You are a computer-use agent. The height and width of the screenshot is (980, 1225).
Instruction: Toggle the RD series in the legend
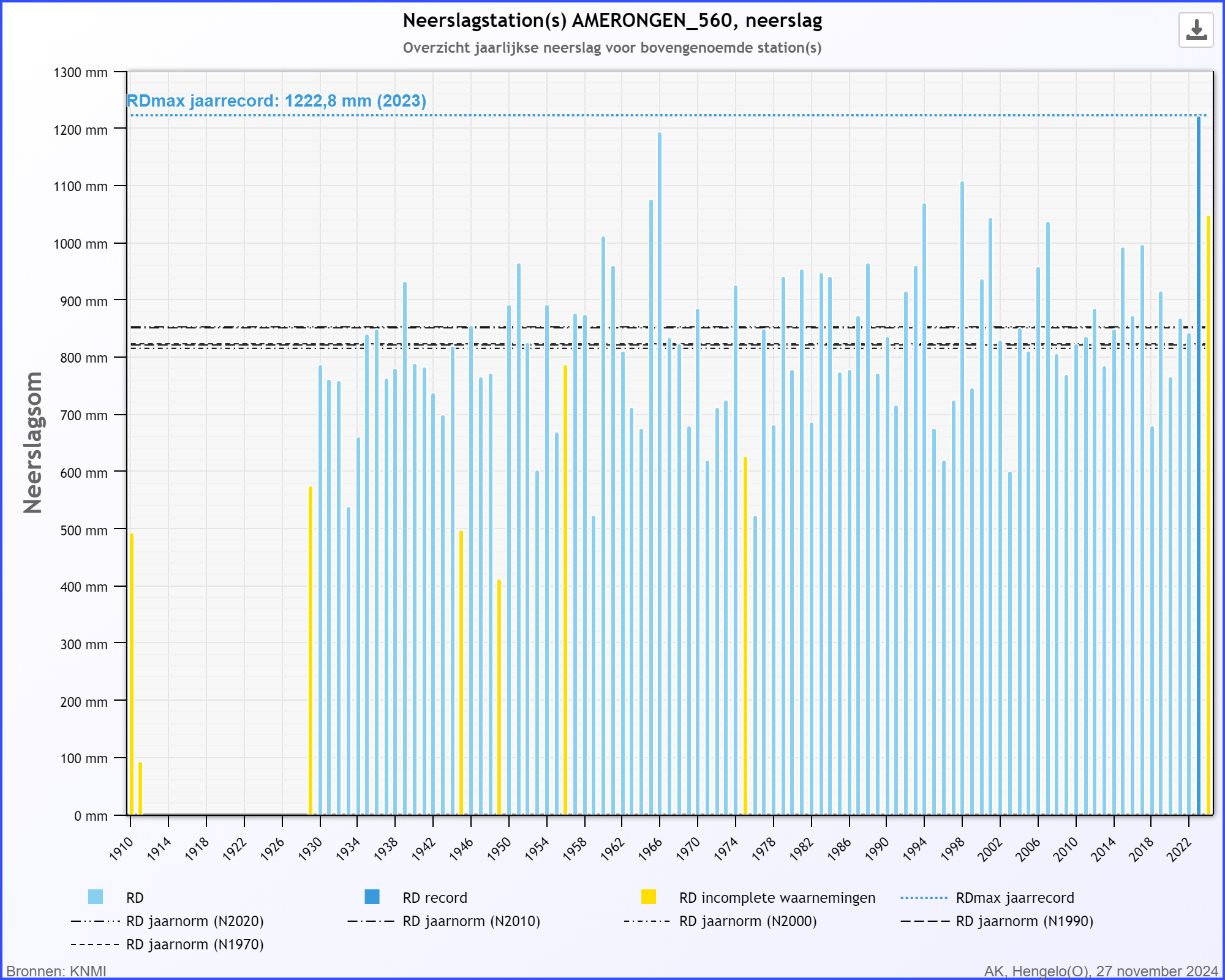coord(135,898)
